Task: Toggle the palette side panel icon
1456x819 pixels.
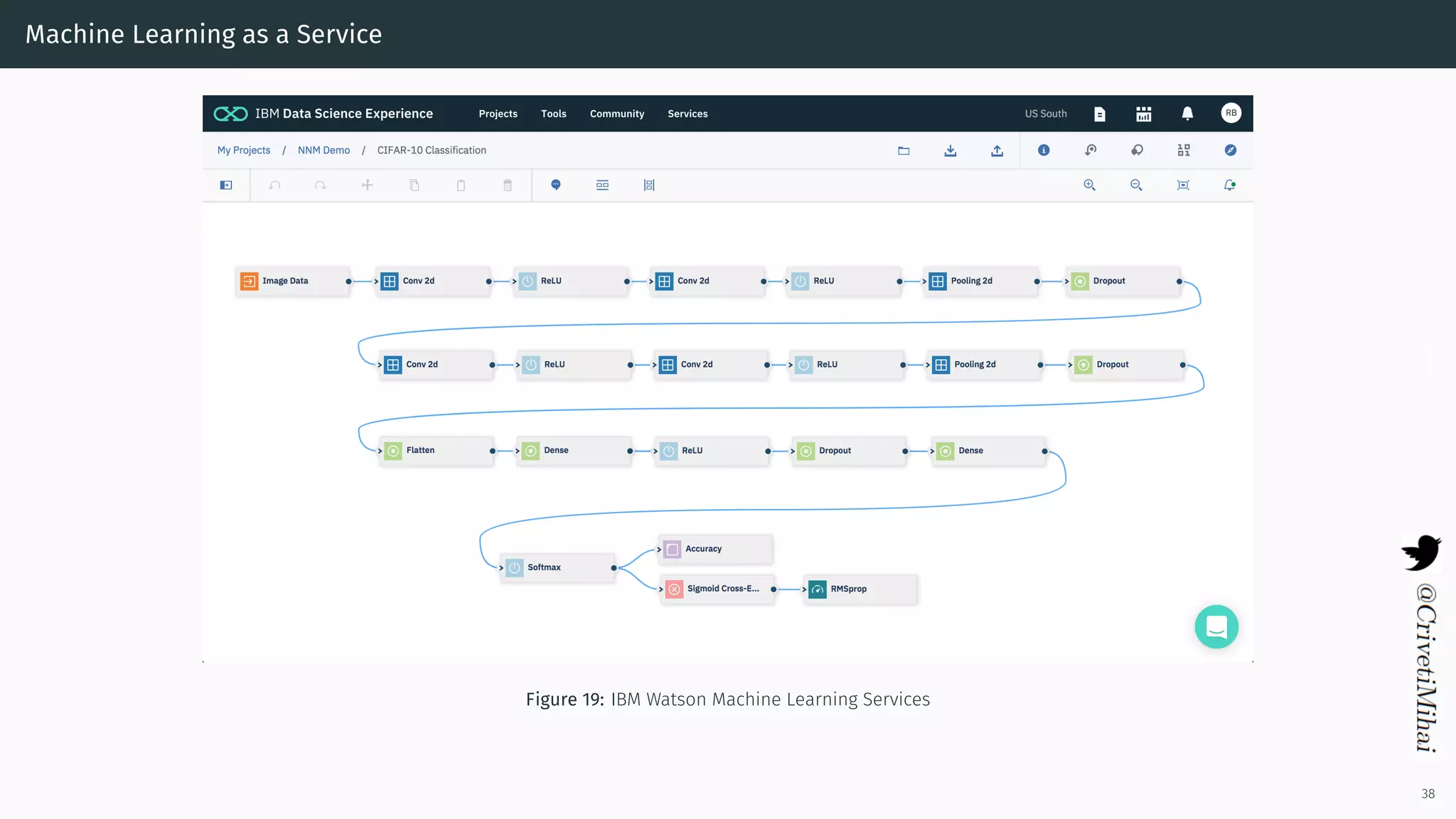Action: coord(226,185)
